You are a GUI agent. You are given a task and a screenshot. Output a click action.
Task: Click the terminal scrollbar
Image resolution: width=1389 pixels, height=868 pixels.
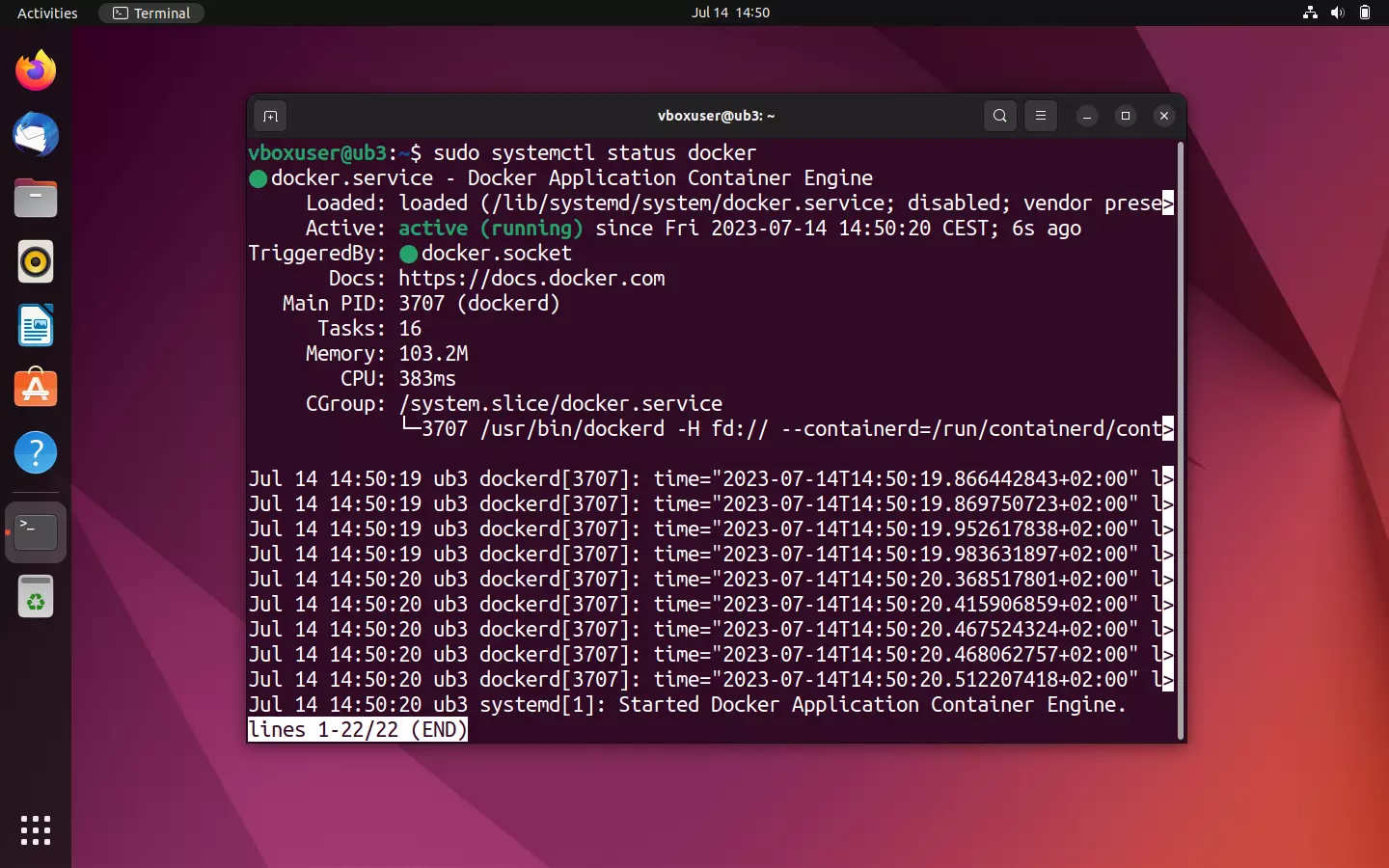1180,434
